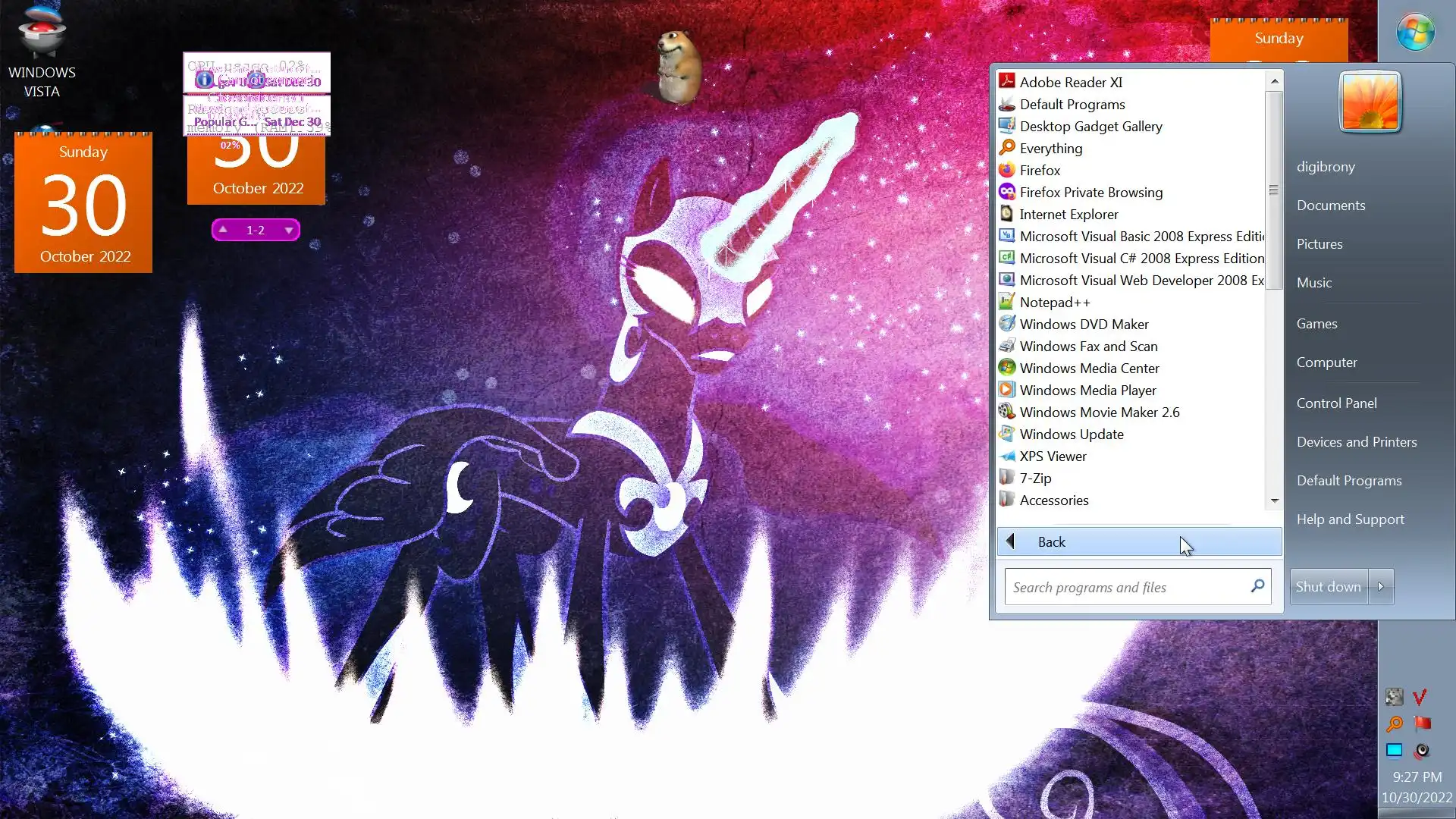The width and height of the screenshot is (1456, 819).
Task: Click the orange magnifier tray icon
Action: pos(1394,723)
